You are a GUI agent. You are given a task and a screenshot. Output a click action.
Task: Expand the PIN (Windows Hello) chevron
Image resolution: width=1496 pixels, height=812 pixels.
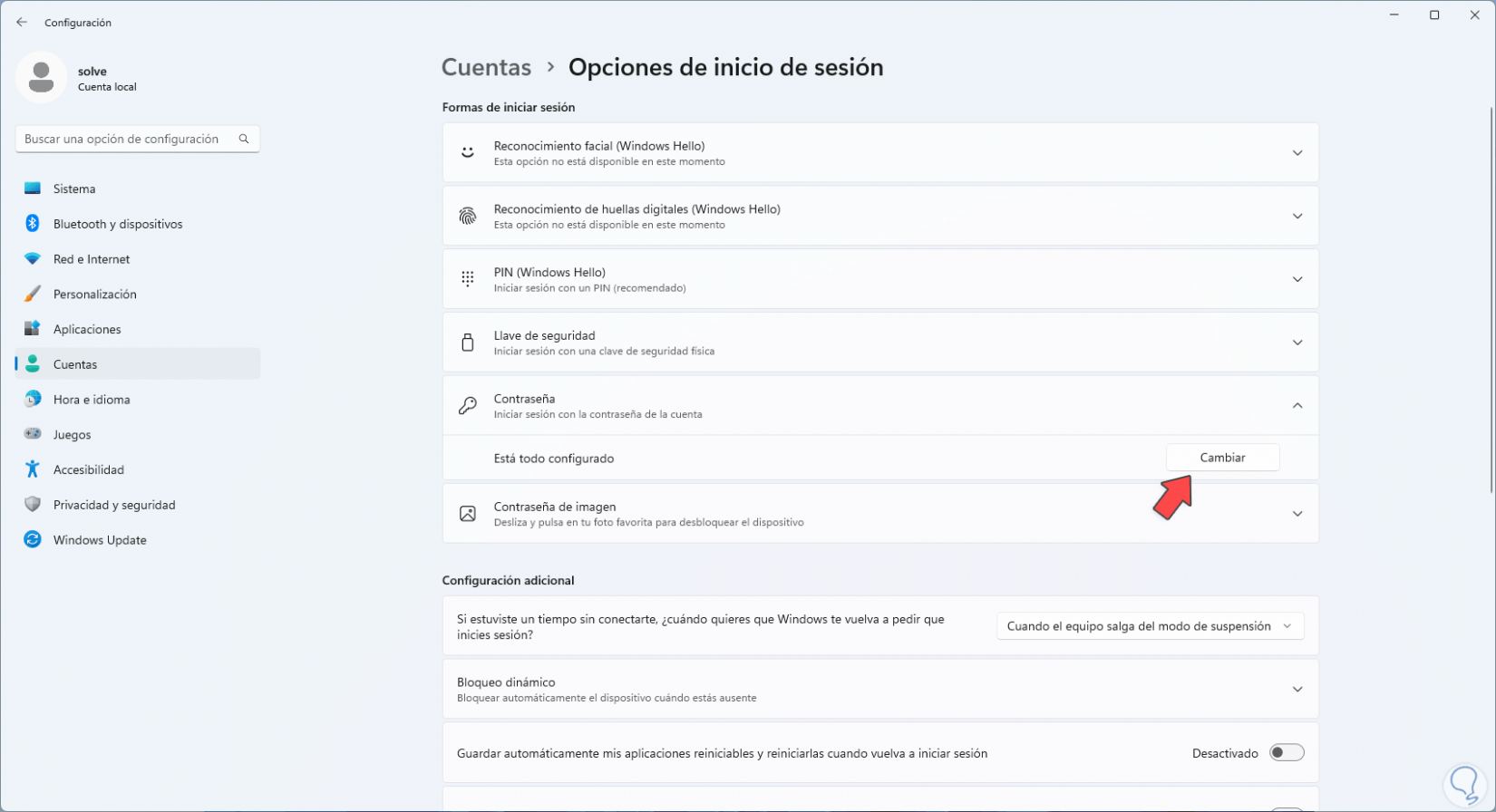1297,279
